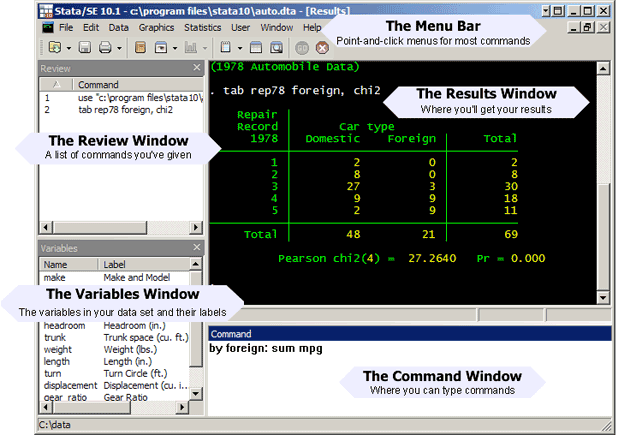
Task: Click the Save floppy disk icon
Action: click(x=85, y=48)
